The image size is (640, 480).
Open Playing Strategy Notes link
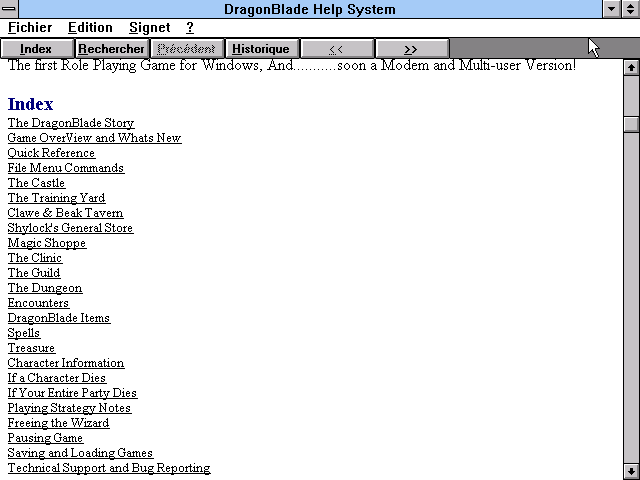click(69, 408)
